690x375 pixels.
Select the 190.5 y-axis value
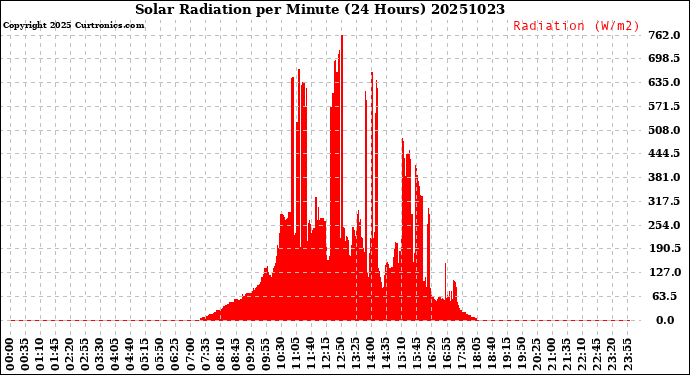(664, 248)
